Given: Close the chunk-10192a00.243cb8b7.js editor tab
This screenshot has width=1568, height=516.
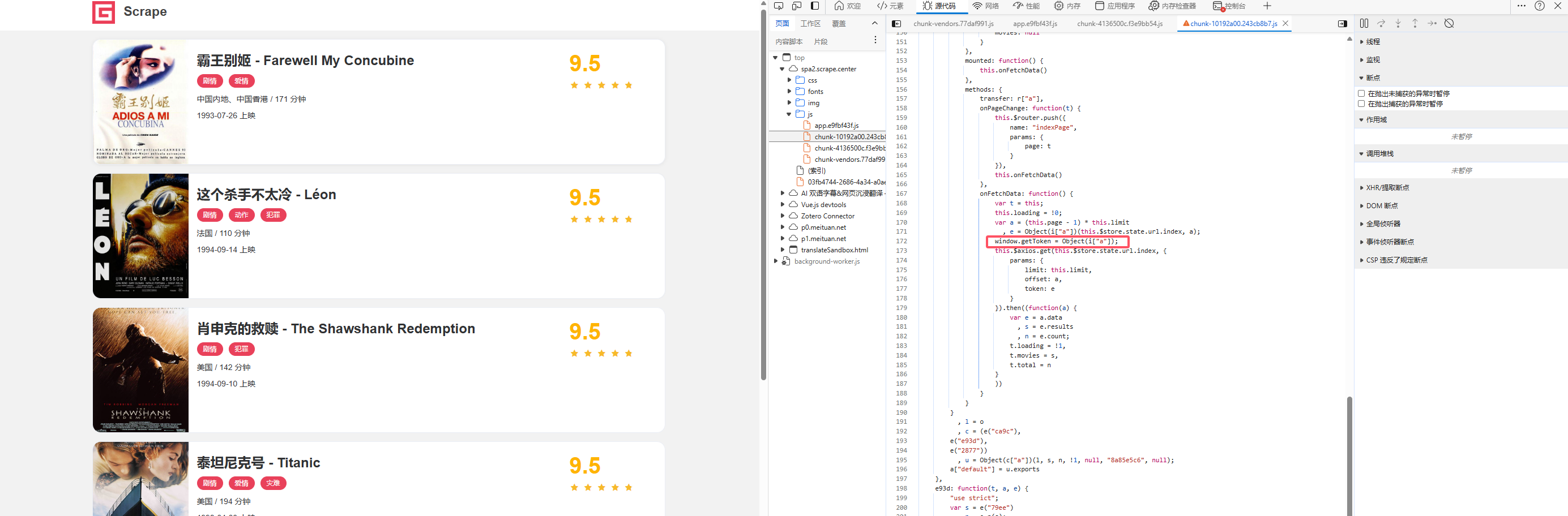Looking at the screenshot, I should click(x=1285, y=23).
